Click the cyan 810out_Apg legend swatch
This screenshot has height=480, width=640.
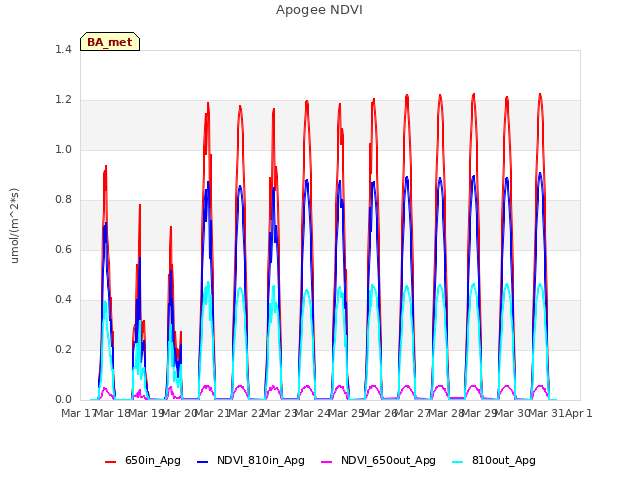[458, 462]
